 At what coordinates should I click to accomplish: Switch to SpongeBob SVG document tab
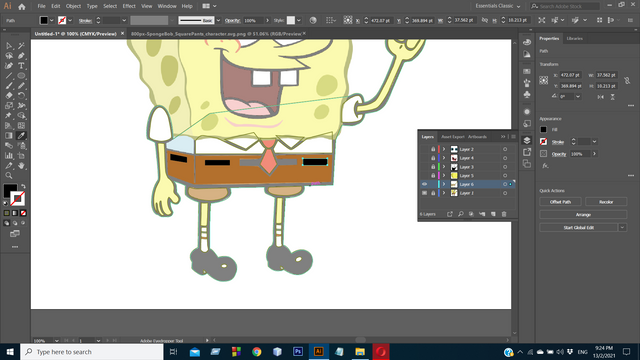pos(216,34)
